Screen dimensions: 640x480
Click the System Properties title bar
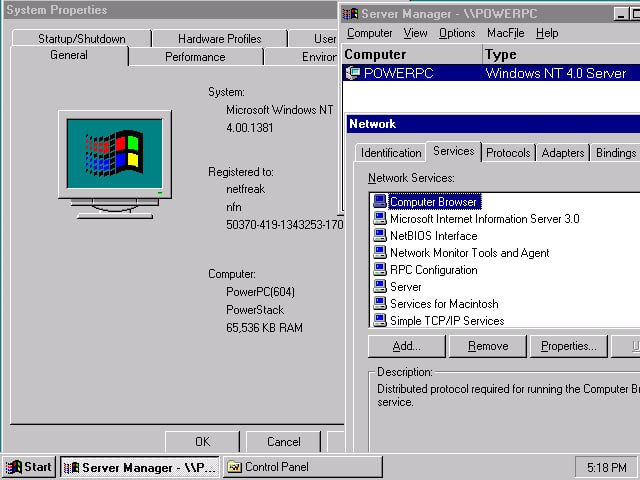point(171,10)
